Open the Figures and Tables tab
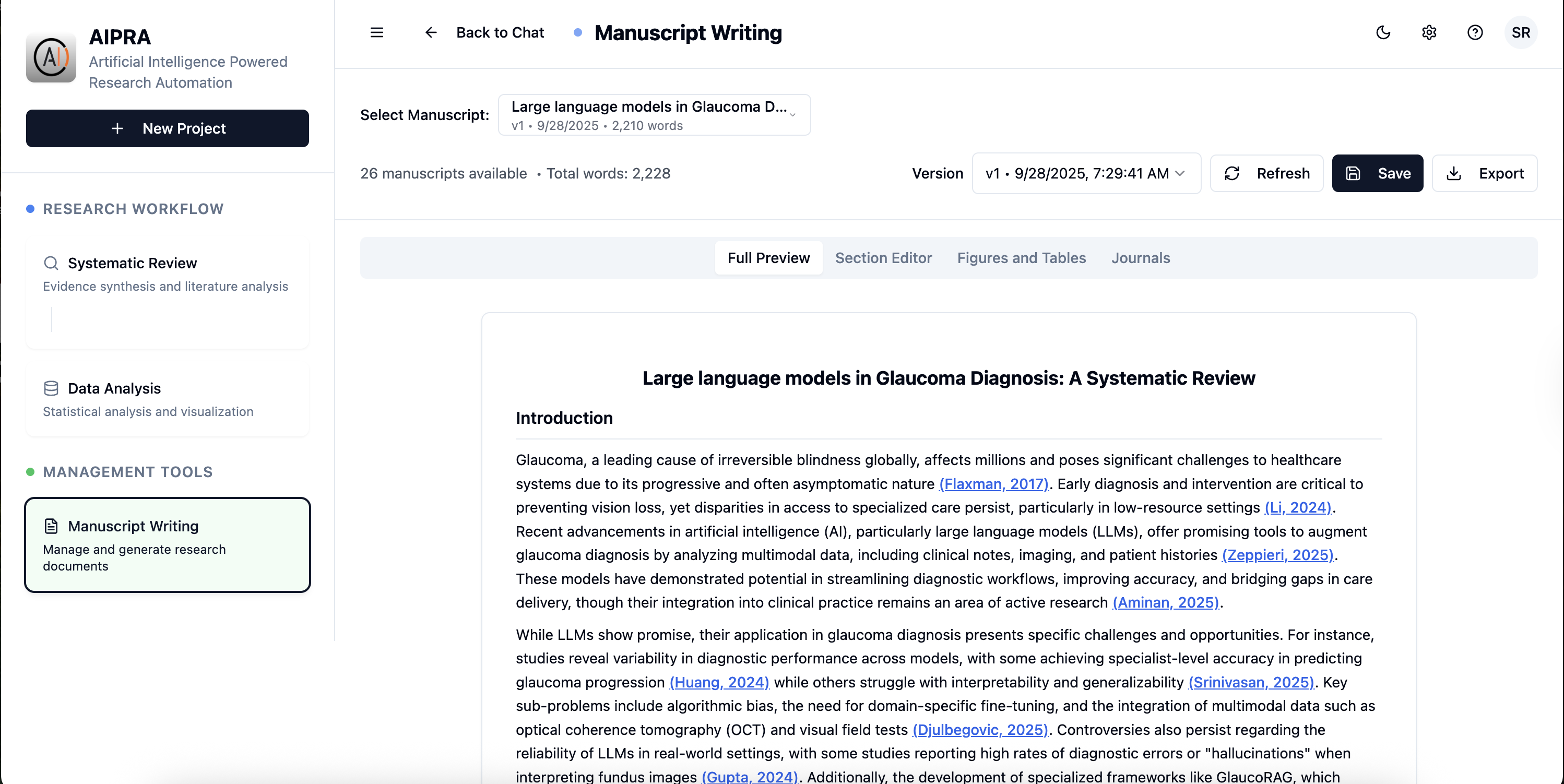Image resolution: width=1564 pixels, height=784 pixels. tap(1021, 257)
